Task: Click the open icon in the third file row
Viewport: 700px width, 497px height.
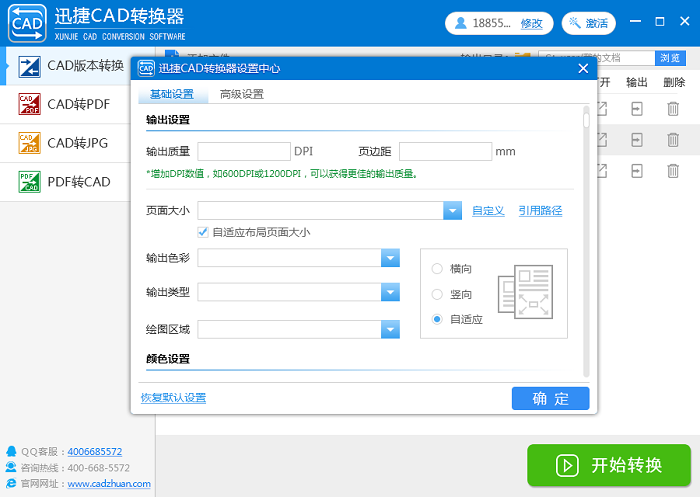Action: pyautogui.click(x=602, y=171)
